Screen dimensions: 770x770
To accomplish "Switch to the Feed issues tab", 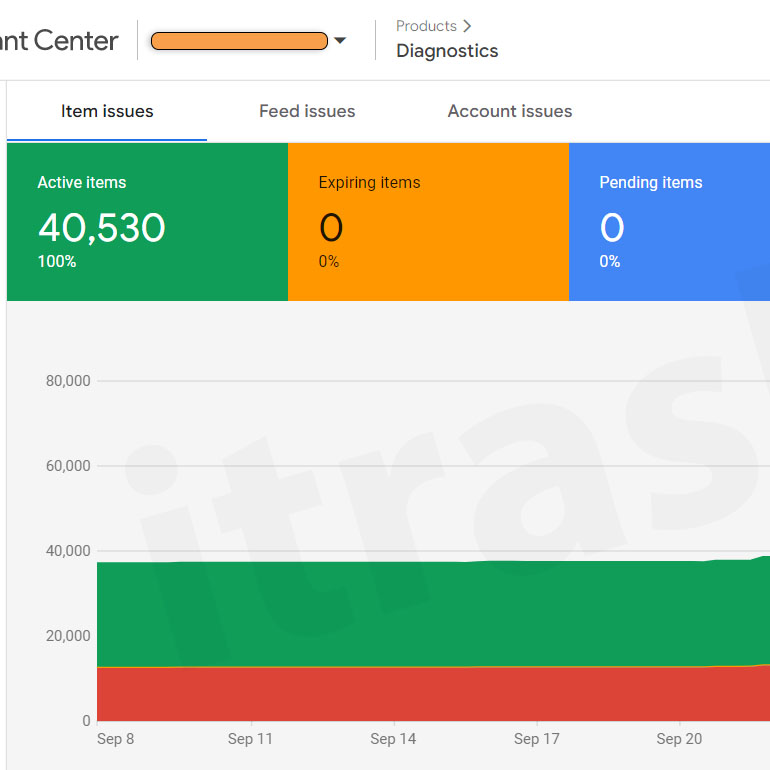I will tap(307, 111).
